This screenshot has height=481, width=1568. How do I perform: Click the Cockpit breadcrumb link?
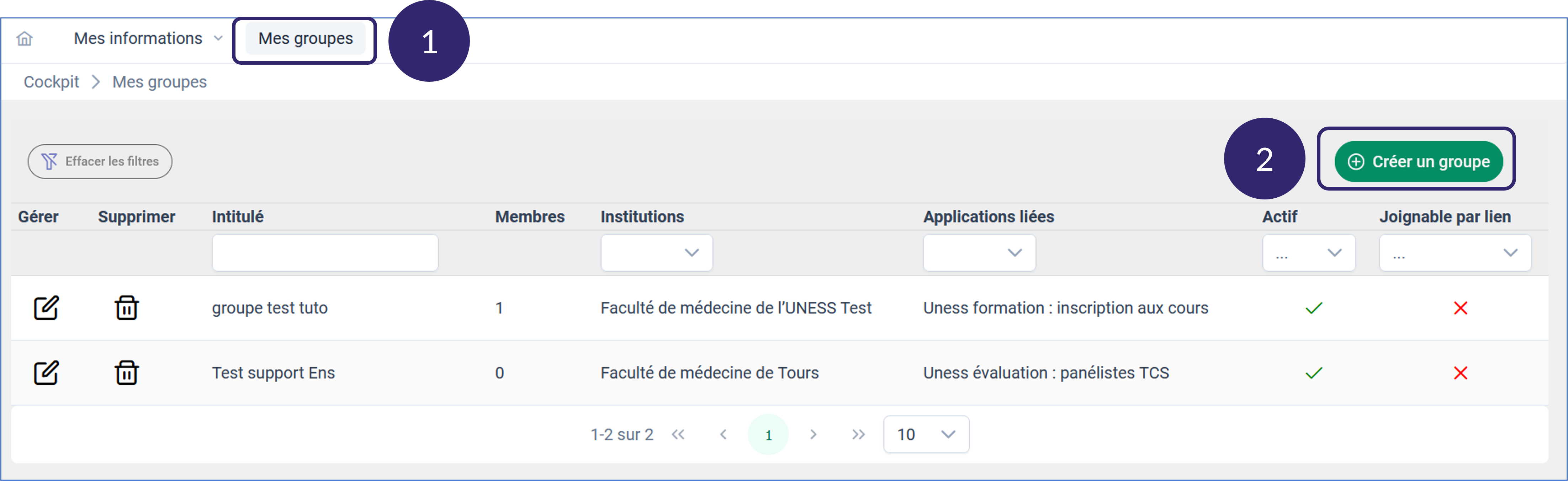[51, 81]
